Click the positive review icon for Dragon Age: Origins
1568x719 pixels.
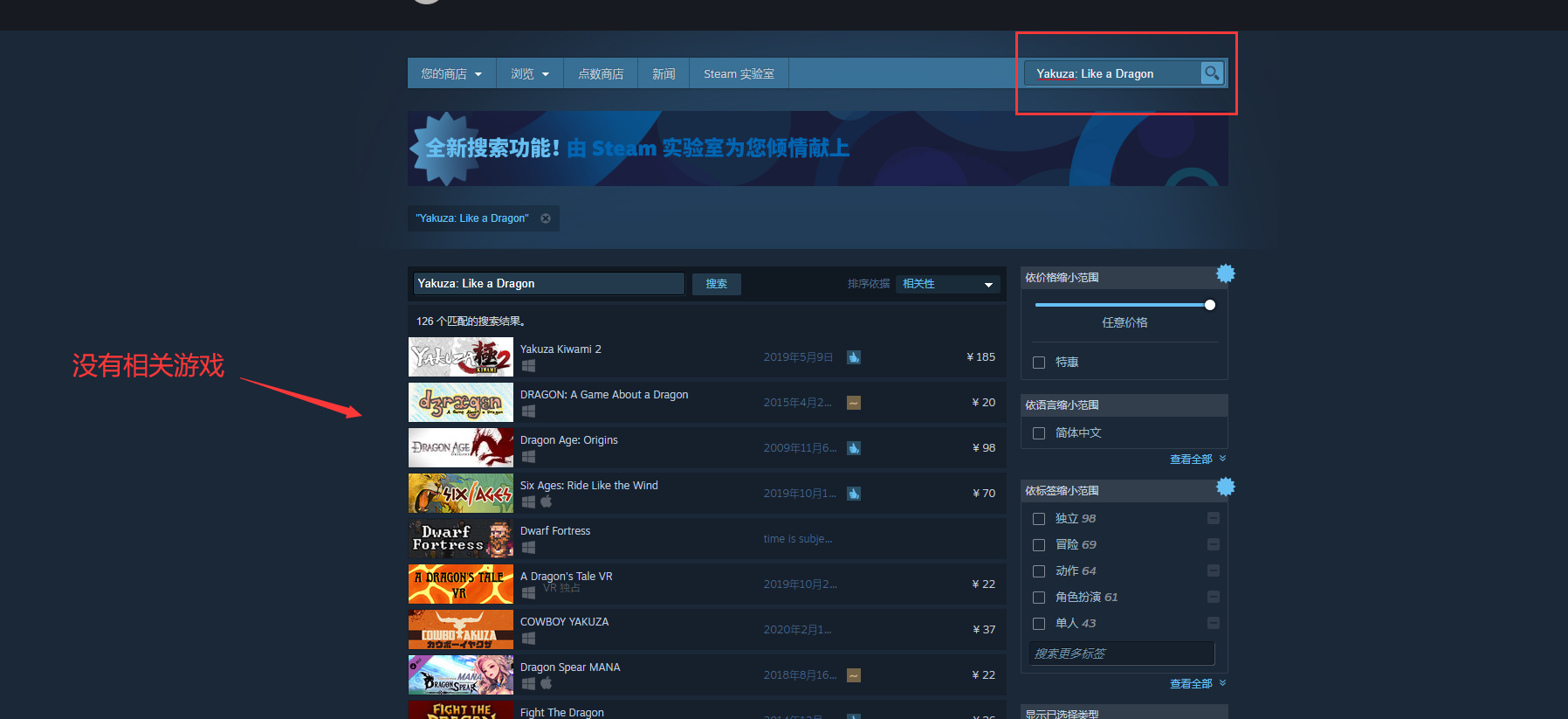point(854,448)
